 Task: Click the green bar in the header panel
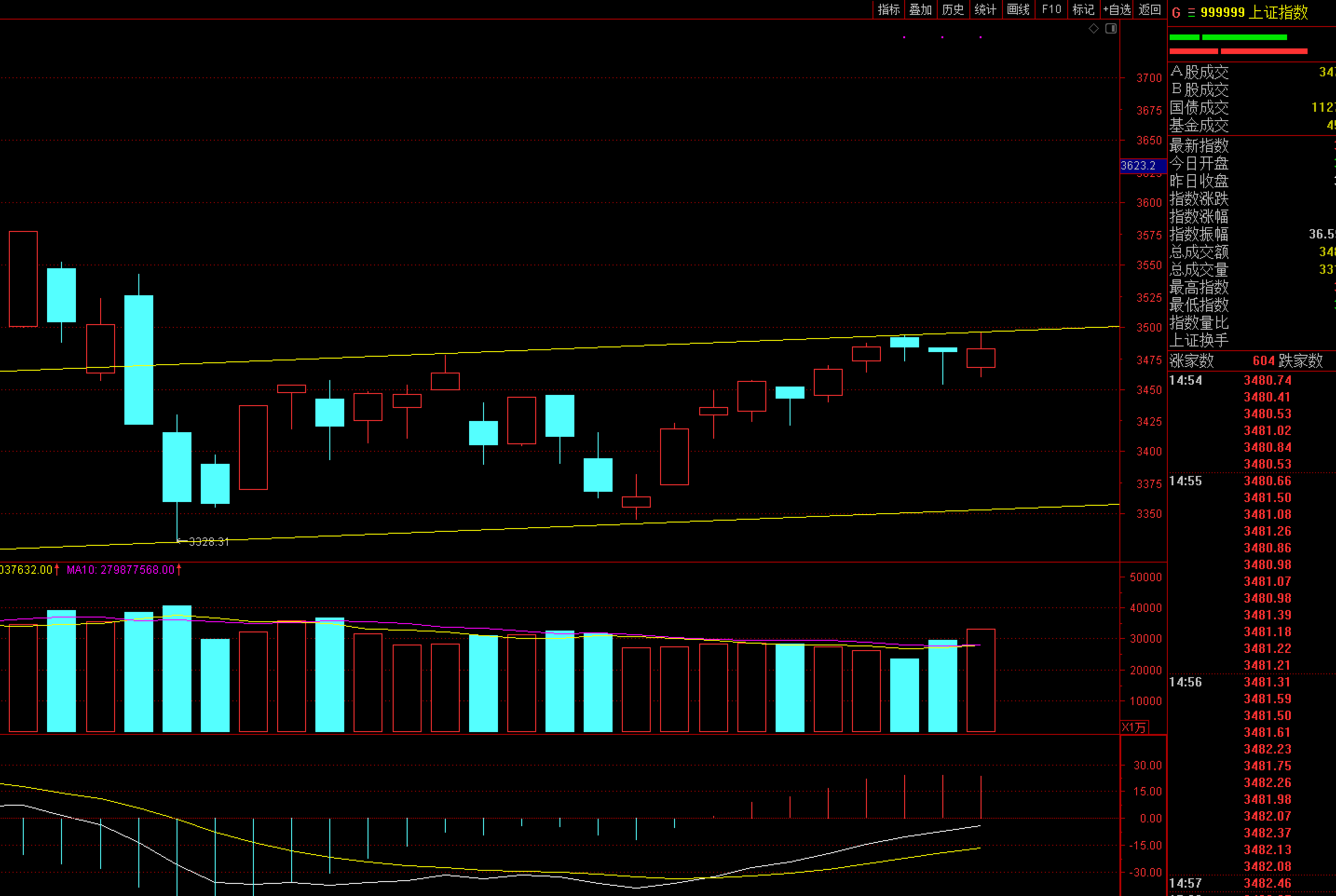pos(1228,37)
